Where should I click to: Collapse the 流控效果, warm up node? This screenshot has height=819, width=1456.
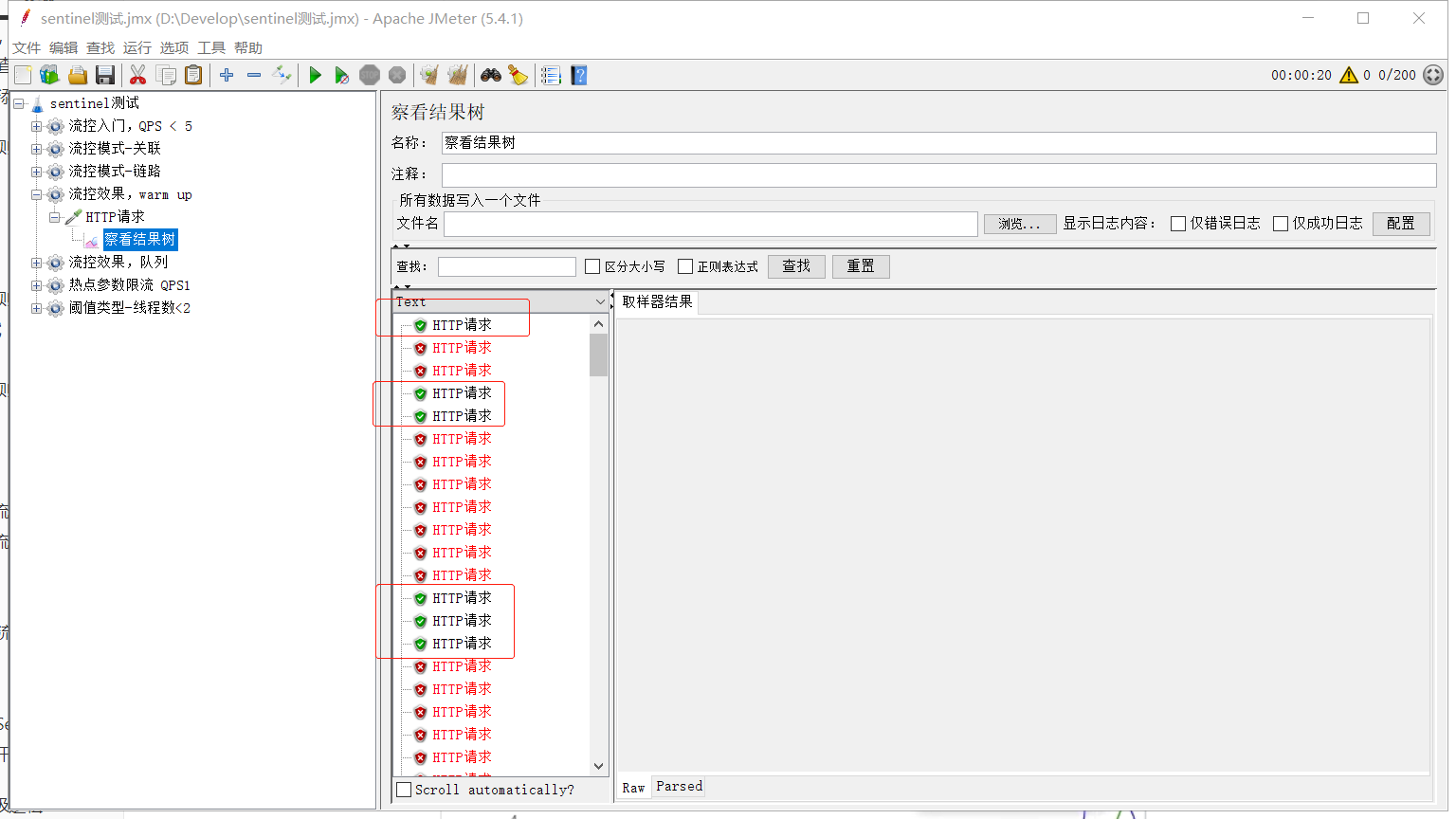37,194
